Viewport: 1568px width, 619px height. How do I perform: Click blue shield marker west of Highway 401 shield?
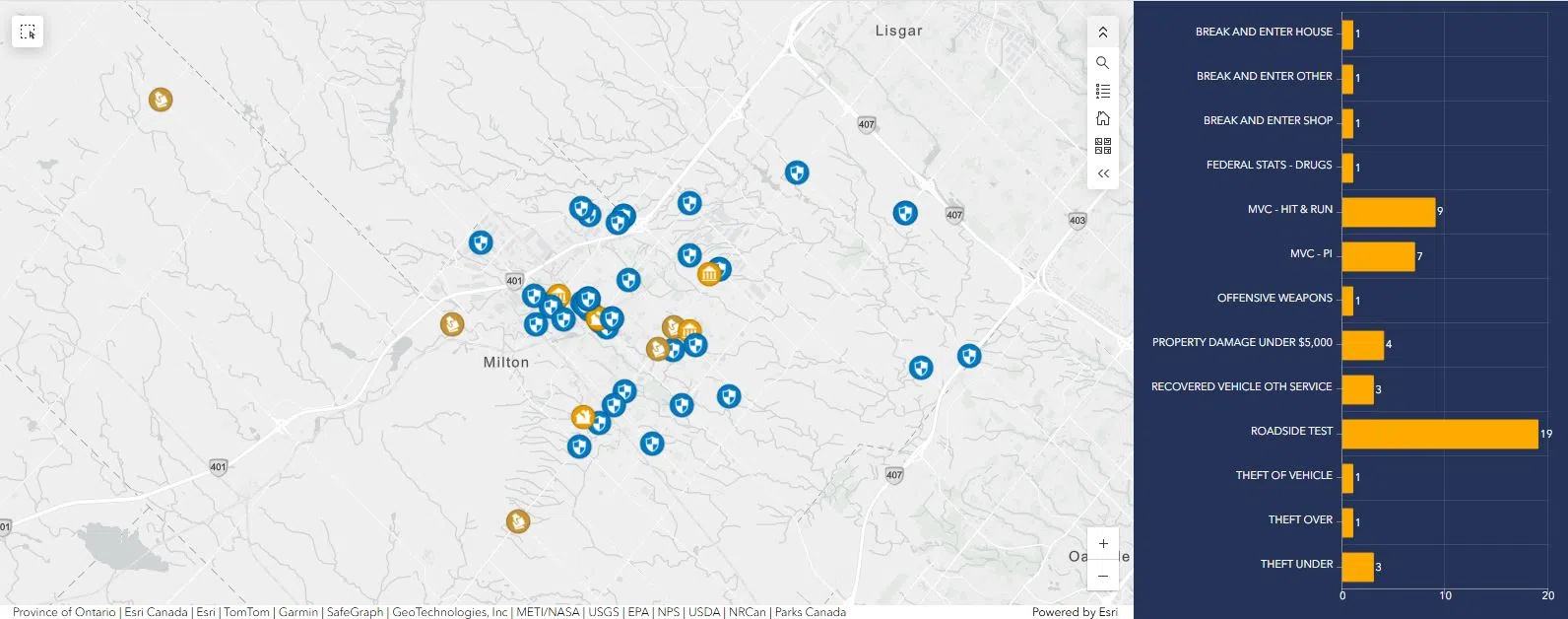[x=481, y=242]
